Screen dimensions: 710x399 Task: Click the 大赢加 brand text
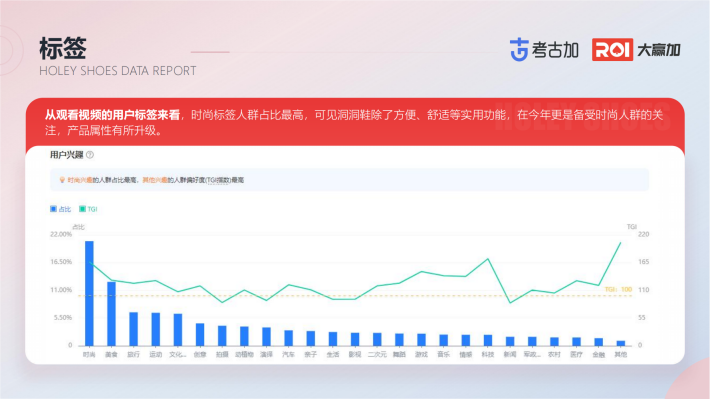[659, 50]
